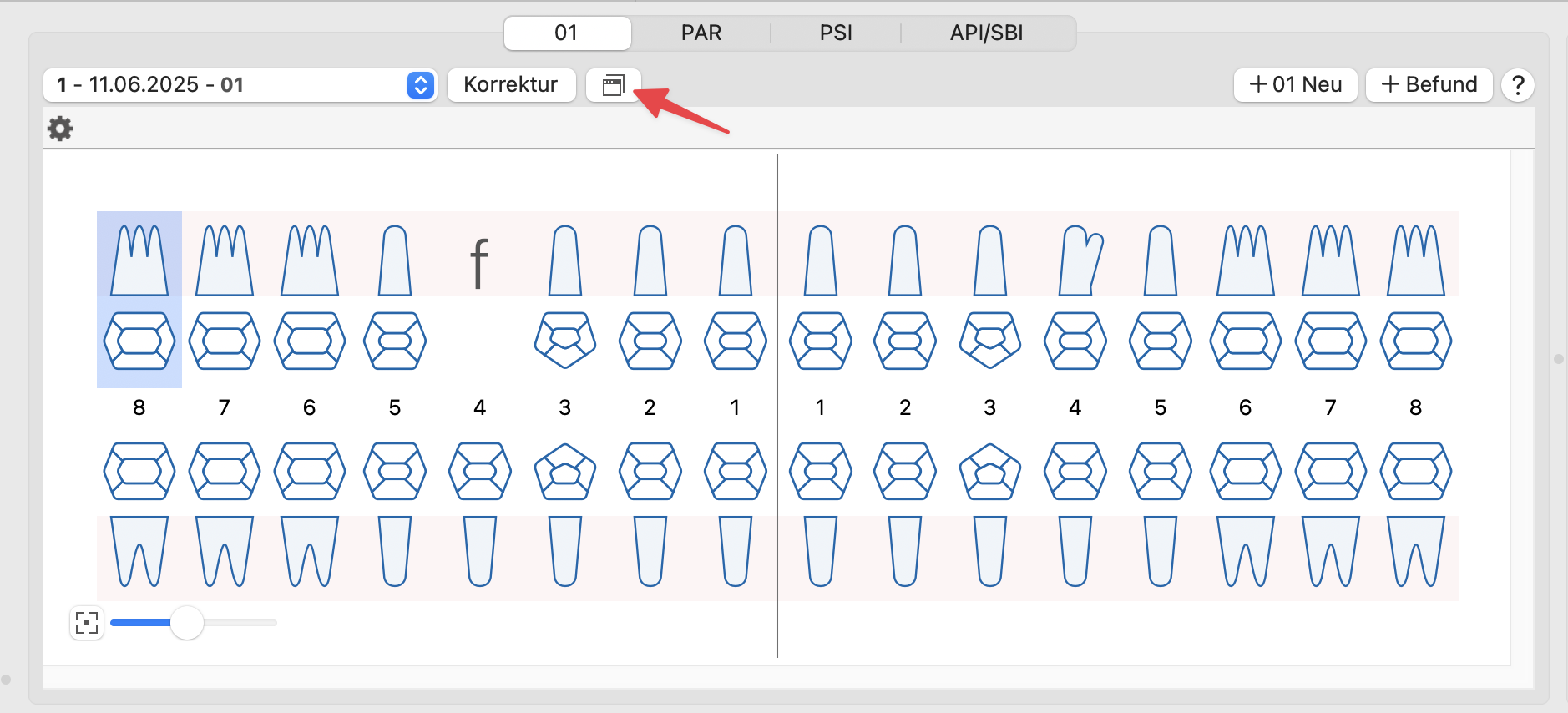The height and width of the screenshot is (713, 1568).
Task: Click the missing tooth f marker
Action: coord(479,263)
